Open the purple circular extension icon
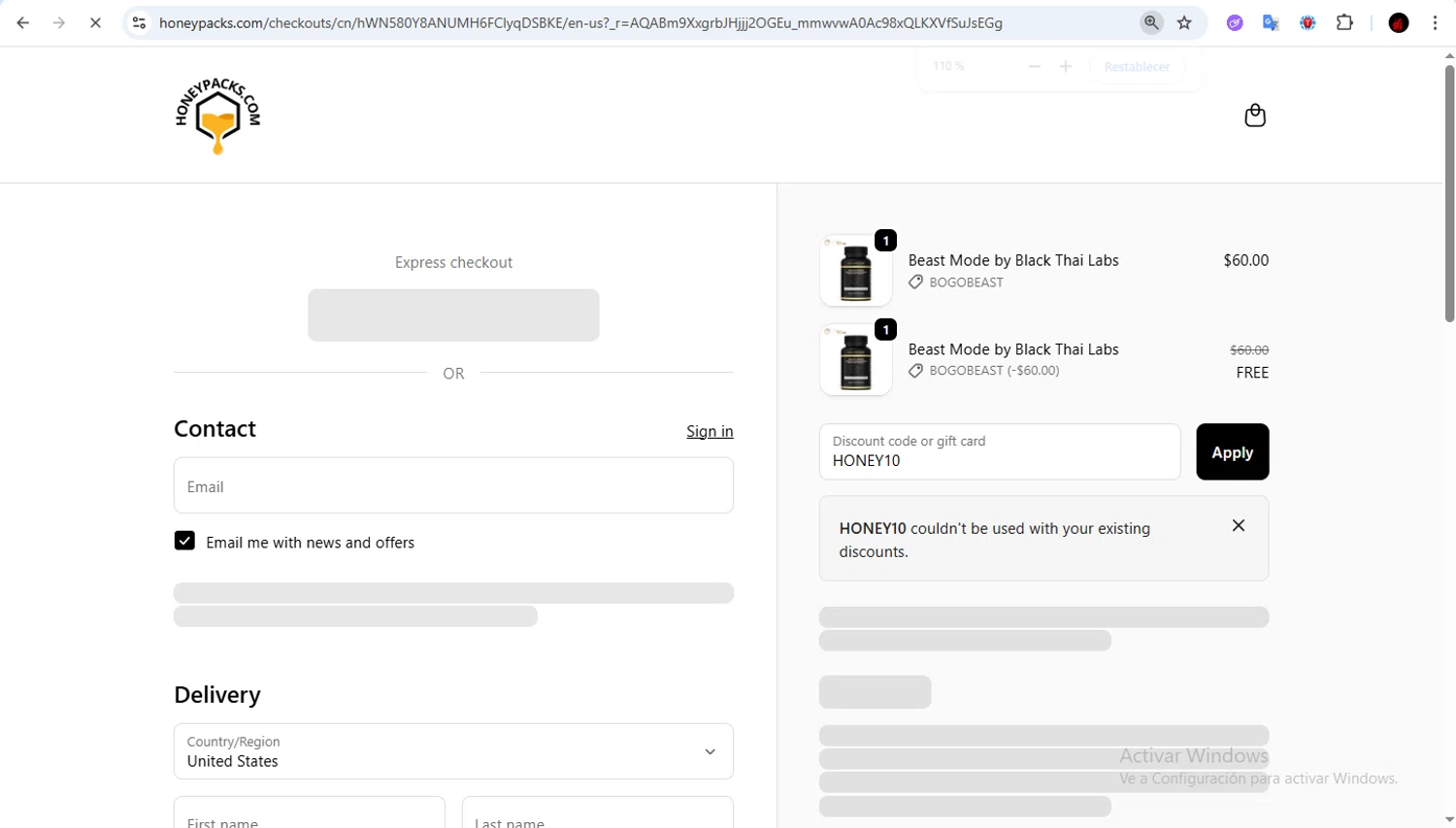This screenshot has width=1456, height=828. click(x=1235, y=22)
